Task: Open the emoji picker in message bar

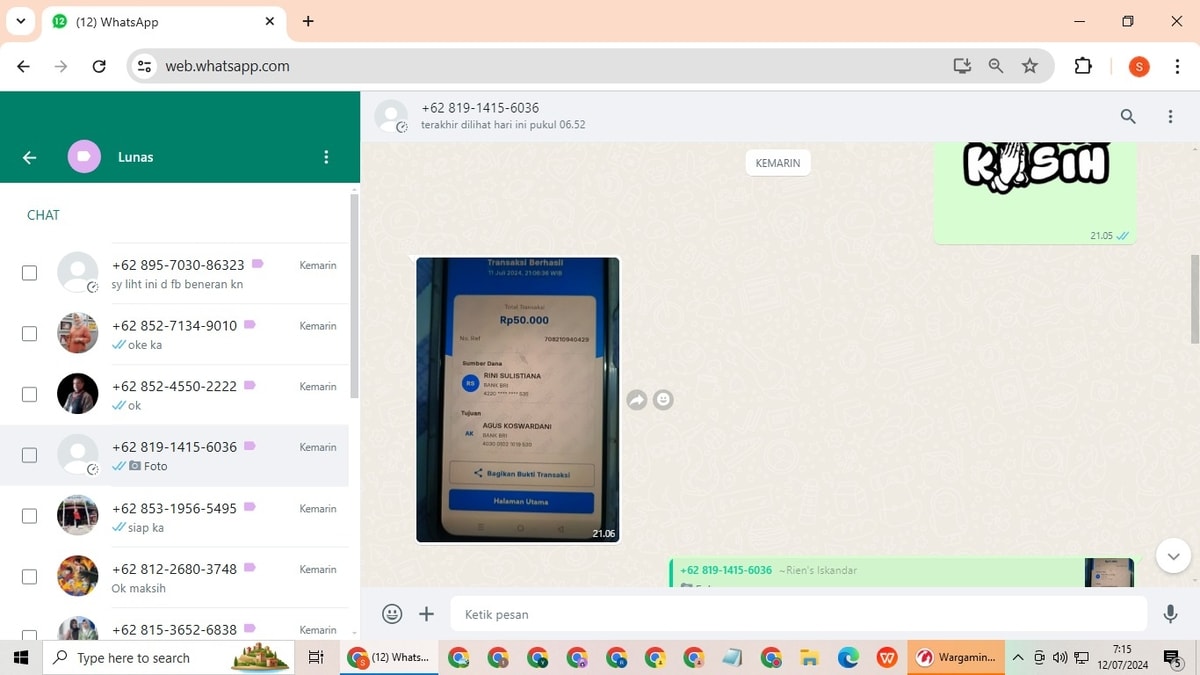Action: [x=392, y=614]
